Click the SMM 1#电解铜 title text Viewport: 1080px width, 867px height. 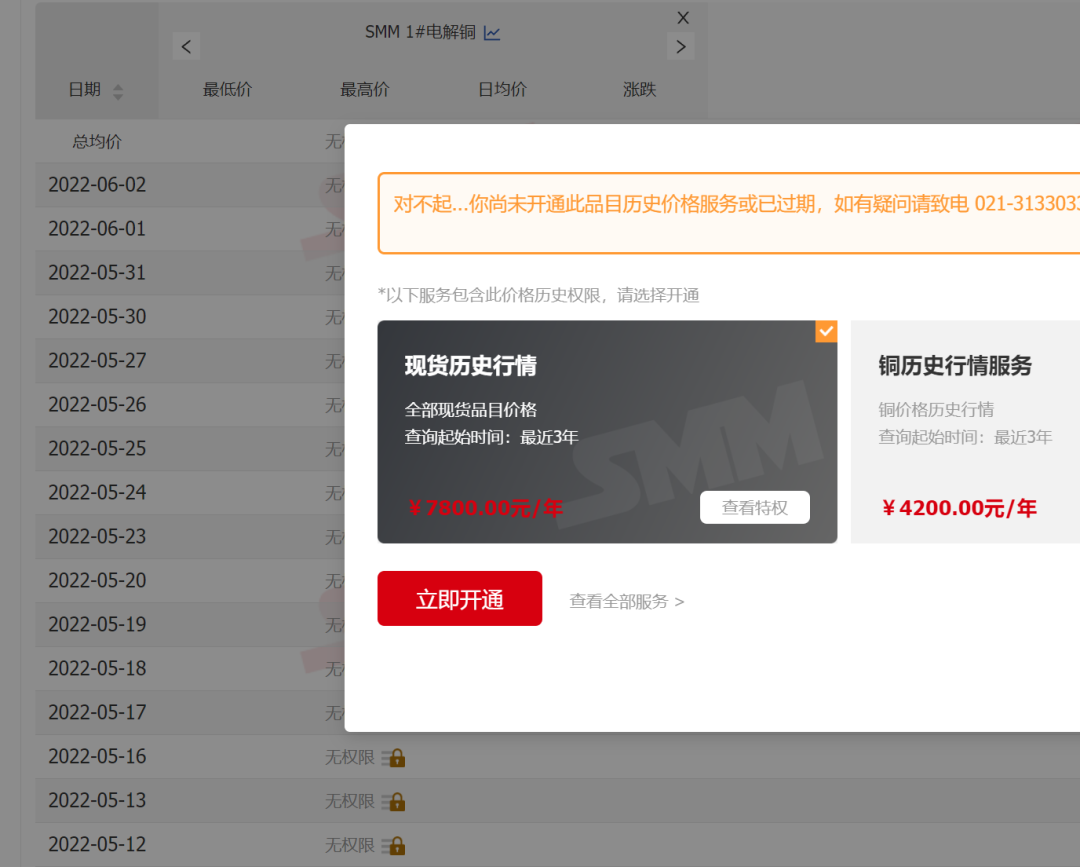pyautogui.click(x=420, y=32)
